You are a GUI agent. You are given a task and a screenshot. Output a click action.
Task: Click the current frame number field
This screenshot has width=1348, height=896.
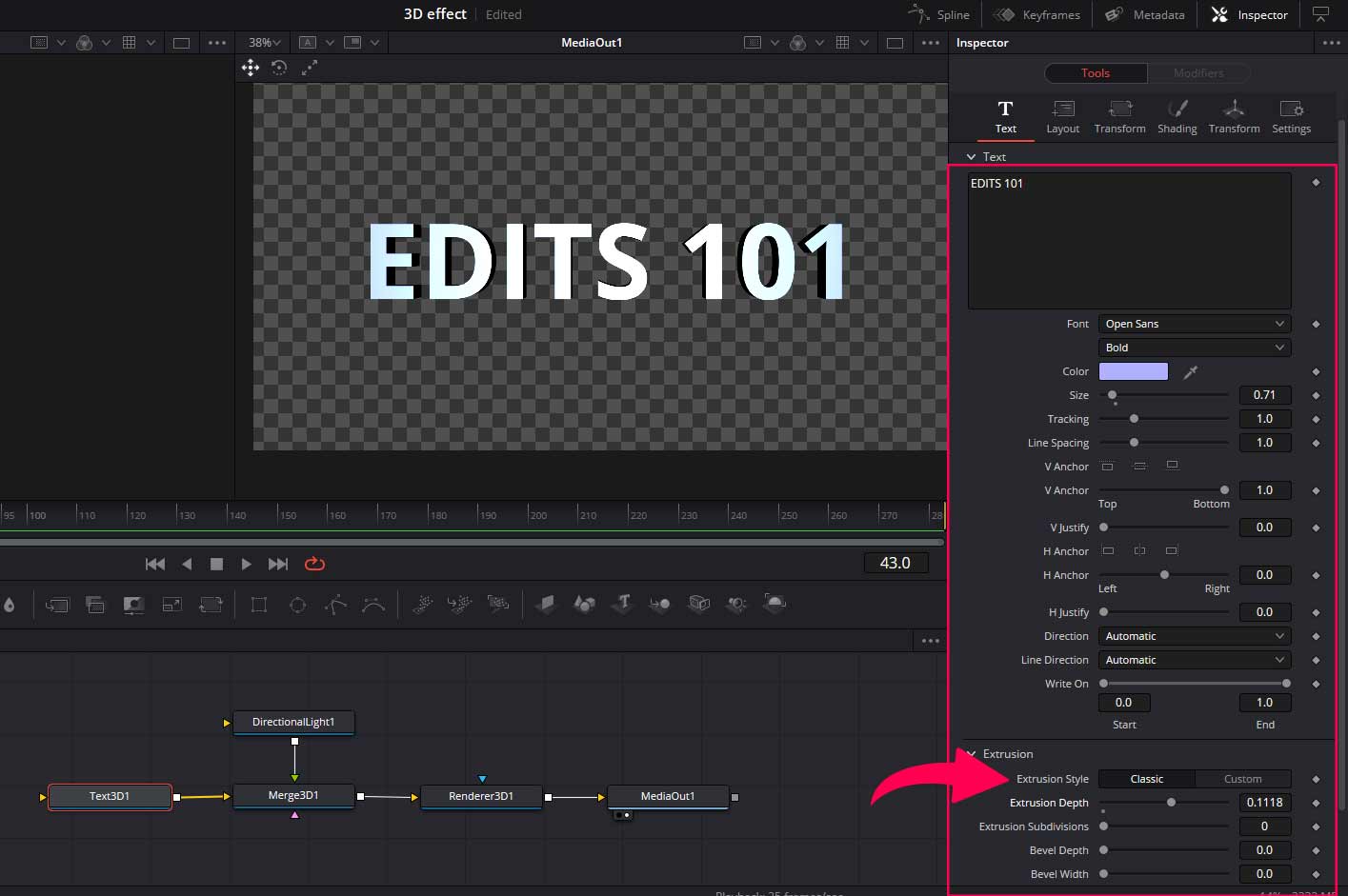point(895,563)
